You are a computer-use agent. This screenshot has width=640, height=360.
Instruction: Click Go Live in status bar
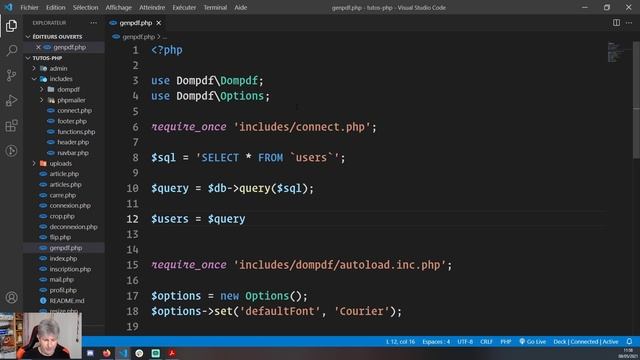532,342
